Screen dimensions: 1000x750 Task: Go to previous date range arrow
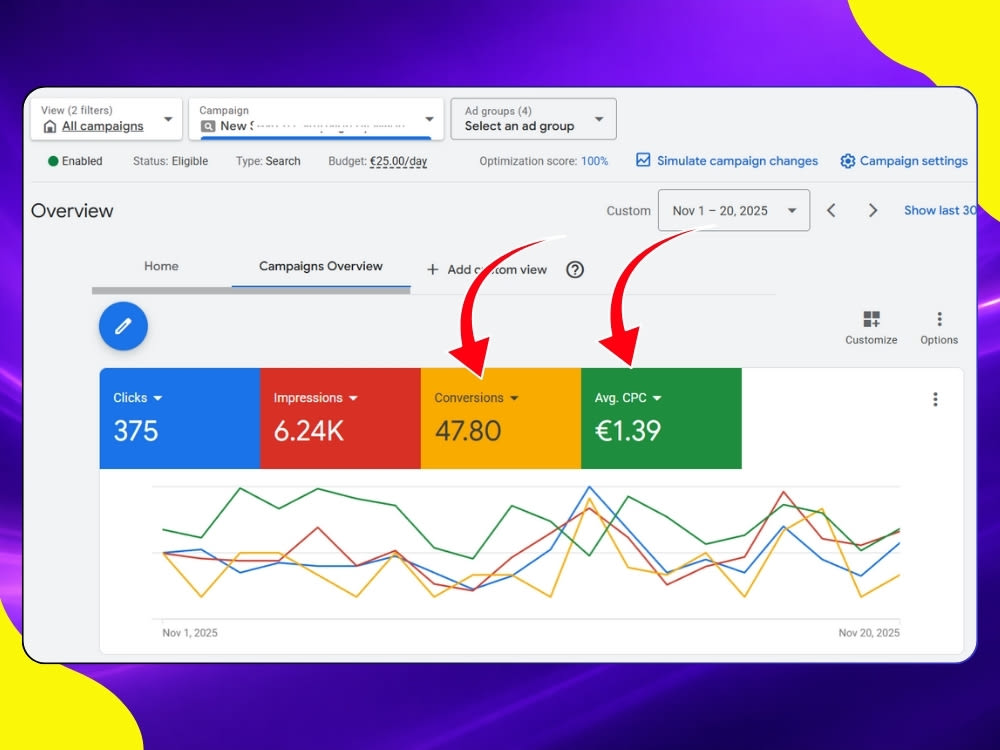831,210
